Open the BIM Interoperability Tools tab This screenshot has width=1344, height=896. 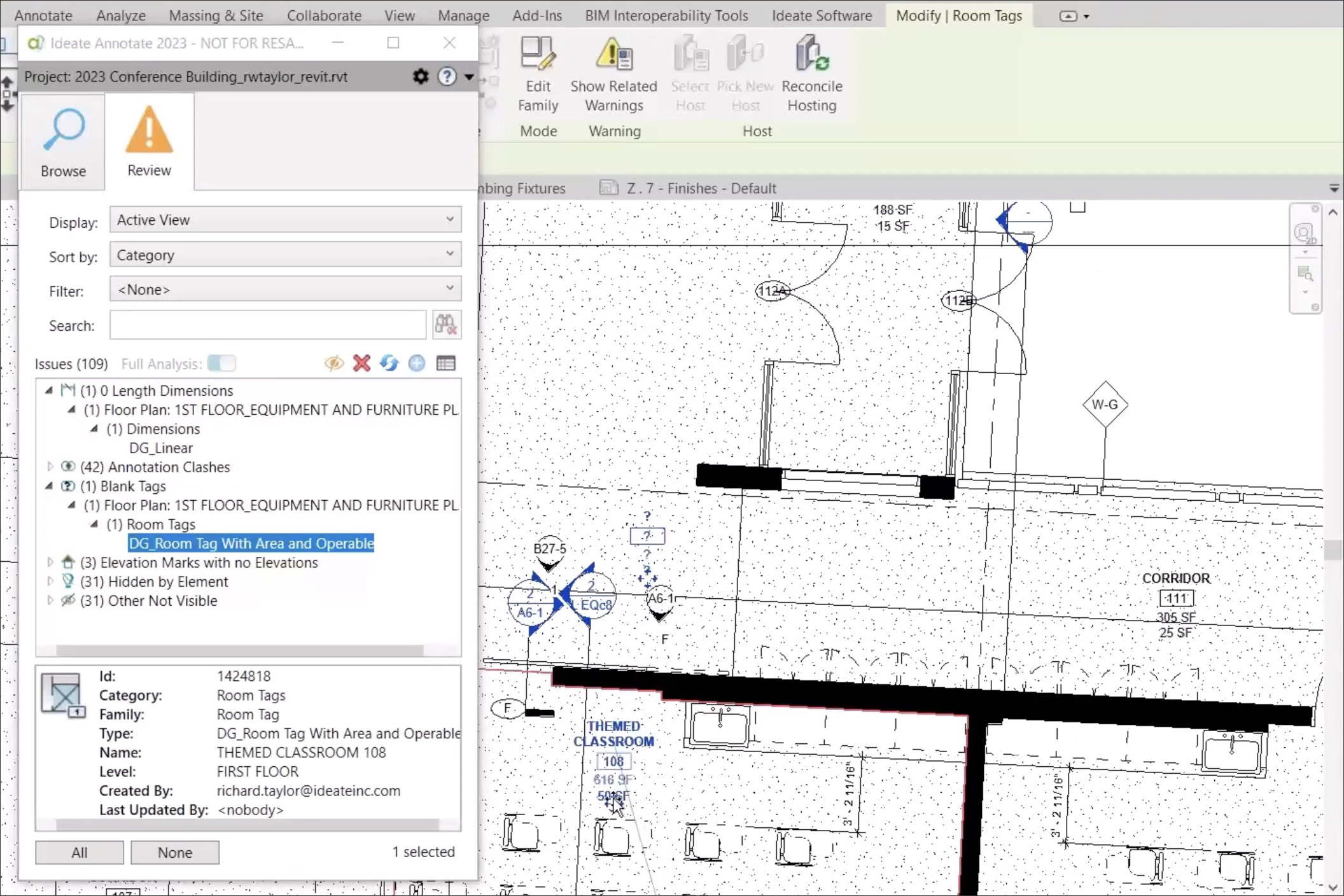[x=666, y=15]
